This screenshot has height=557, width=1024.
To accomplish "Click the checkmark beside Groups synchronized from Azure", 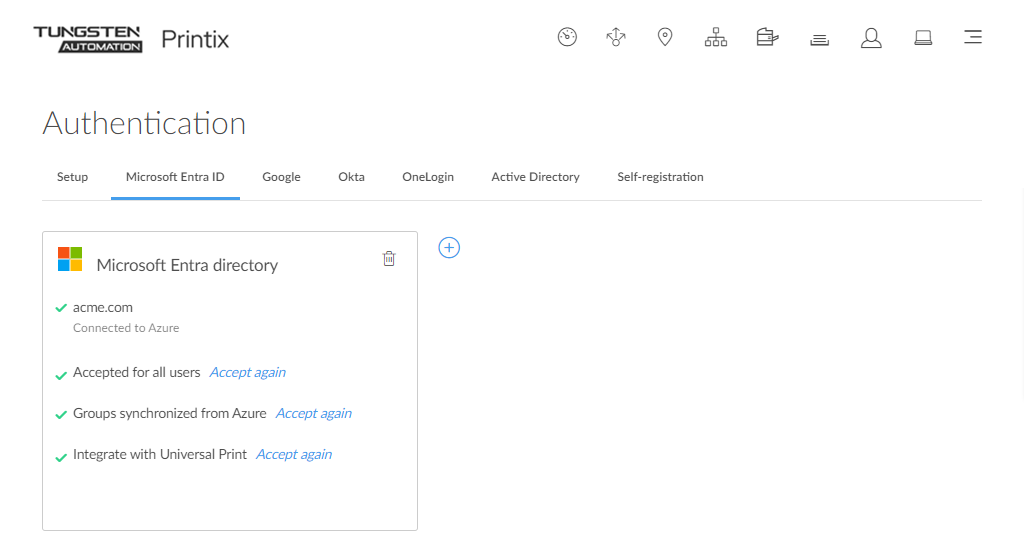I will 61,415.
